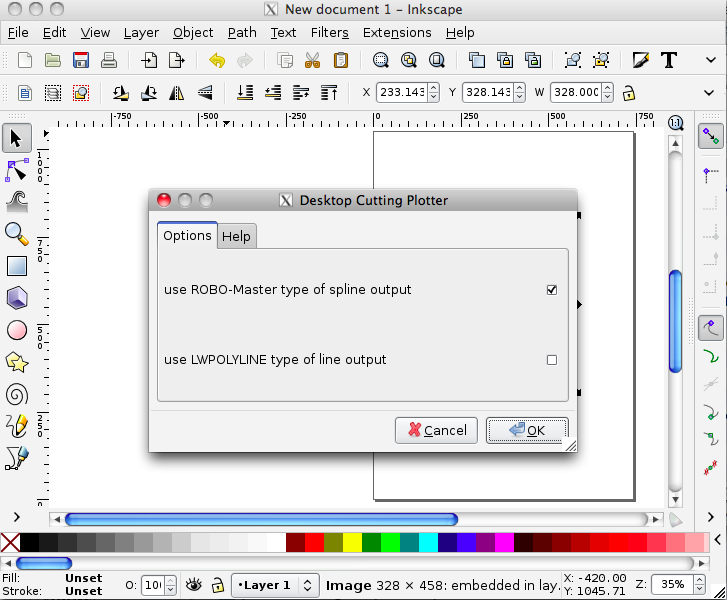The width and height of the screenshot is (727, 600).
Task: Click Lower selection to bottom icon
Action: (x=245, y=93)
